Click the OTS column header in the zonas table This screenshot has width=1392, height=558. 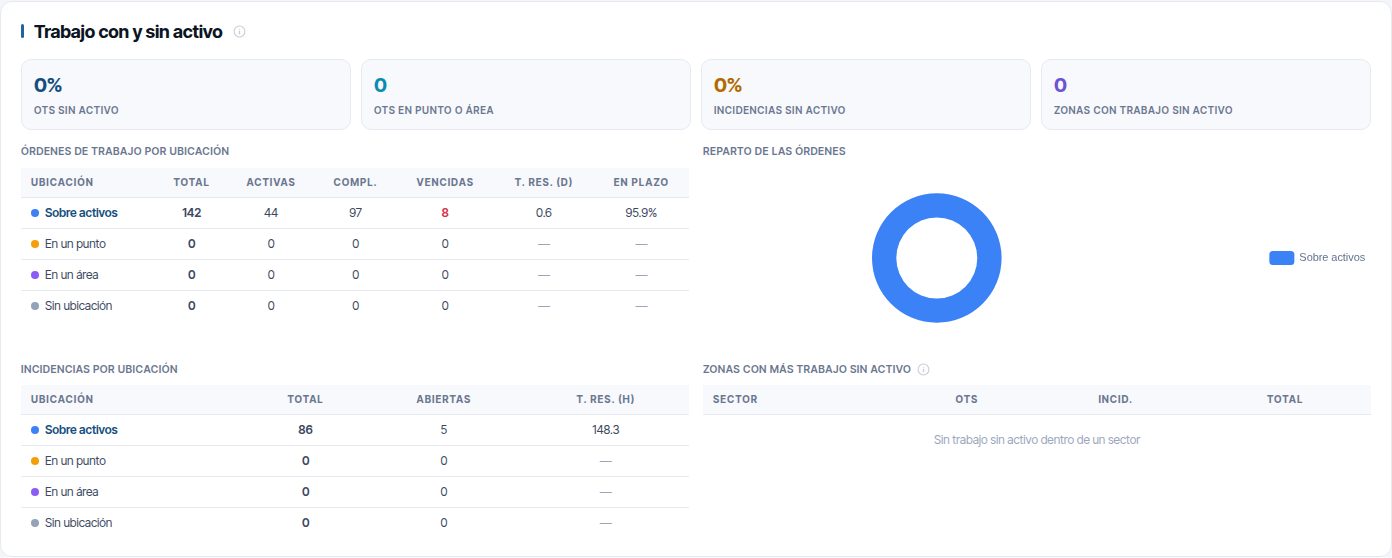967,399
